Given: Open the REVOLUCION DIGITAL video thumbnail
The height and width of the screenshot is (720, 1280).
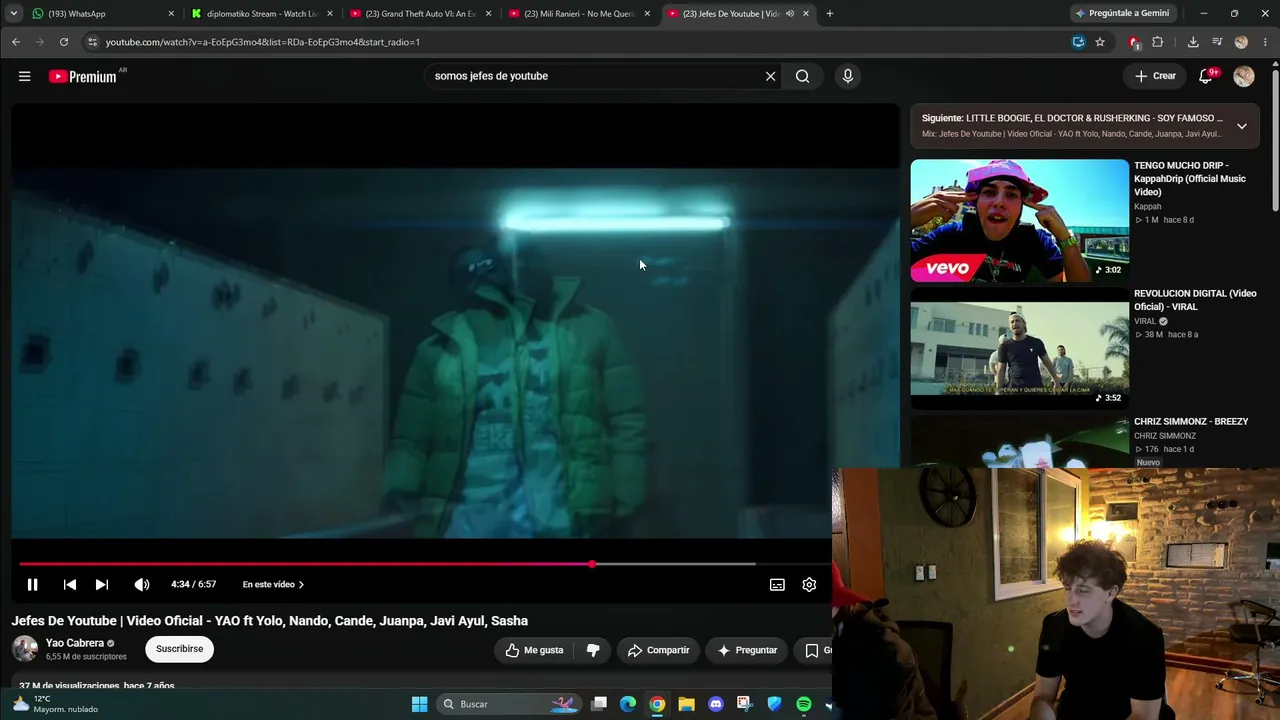Looking at the screenshot, I should click(1019, 349).
